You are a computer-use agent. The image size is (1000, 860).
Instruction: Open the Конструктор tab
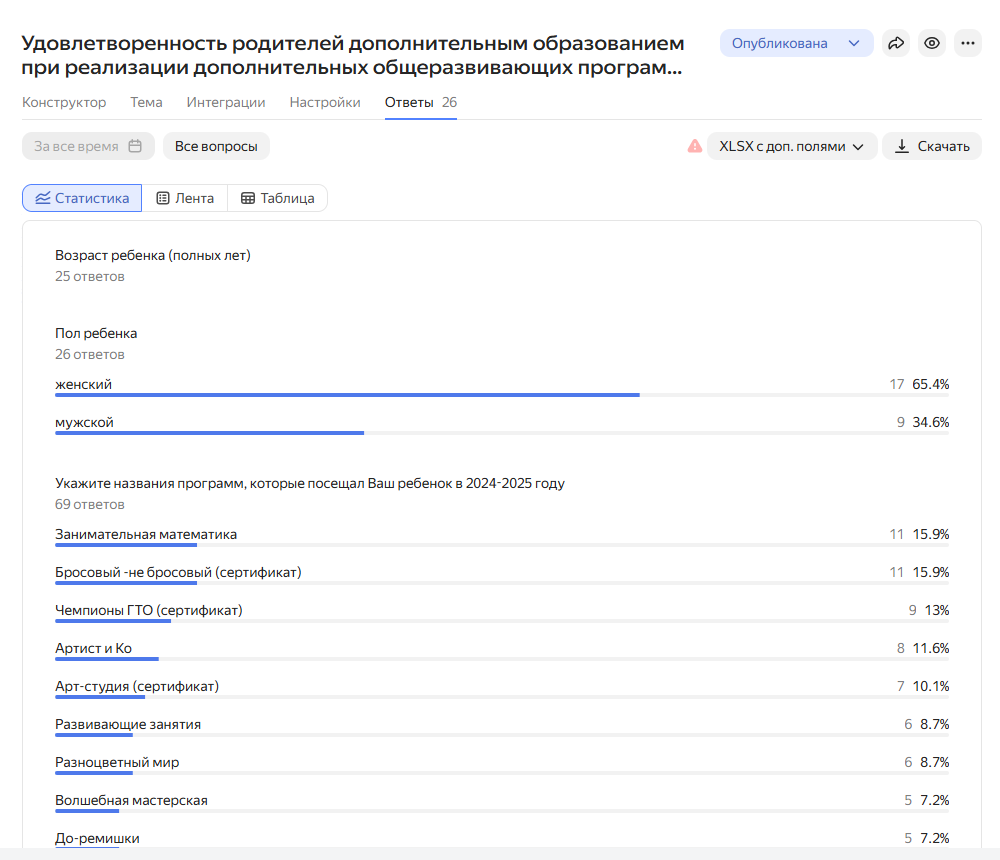[64, 102]
